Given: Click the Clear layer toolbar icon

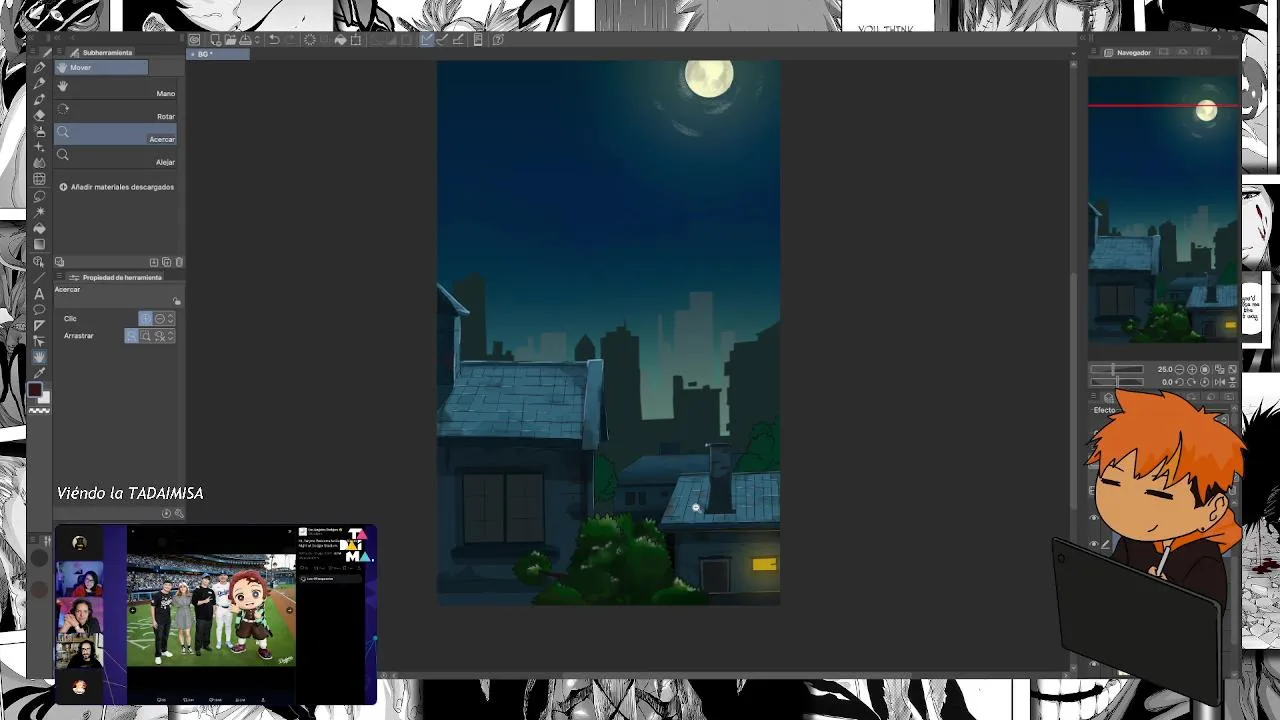Looking at the screenshot, I should click(310, 40).
